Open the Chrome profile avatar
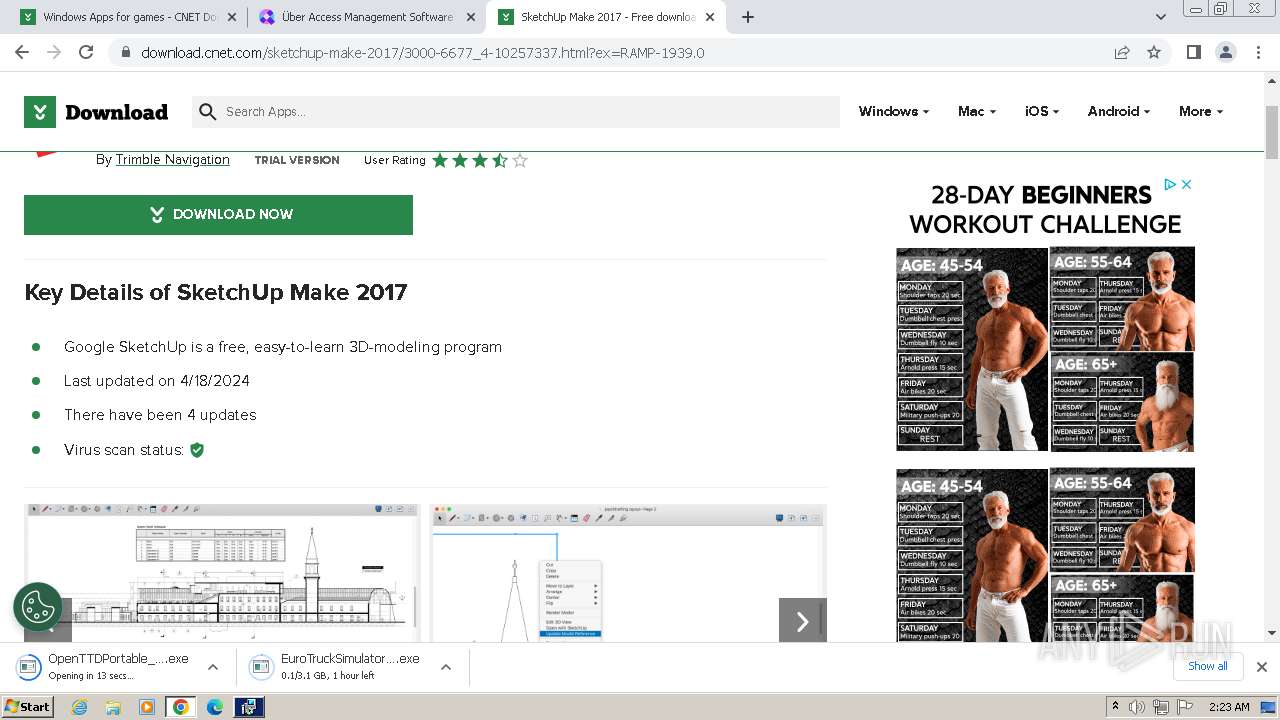This screenshot has width=1280, height=720. pyautogui.click(x=1225, y=52)
